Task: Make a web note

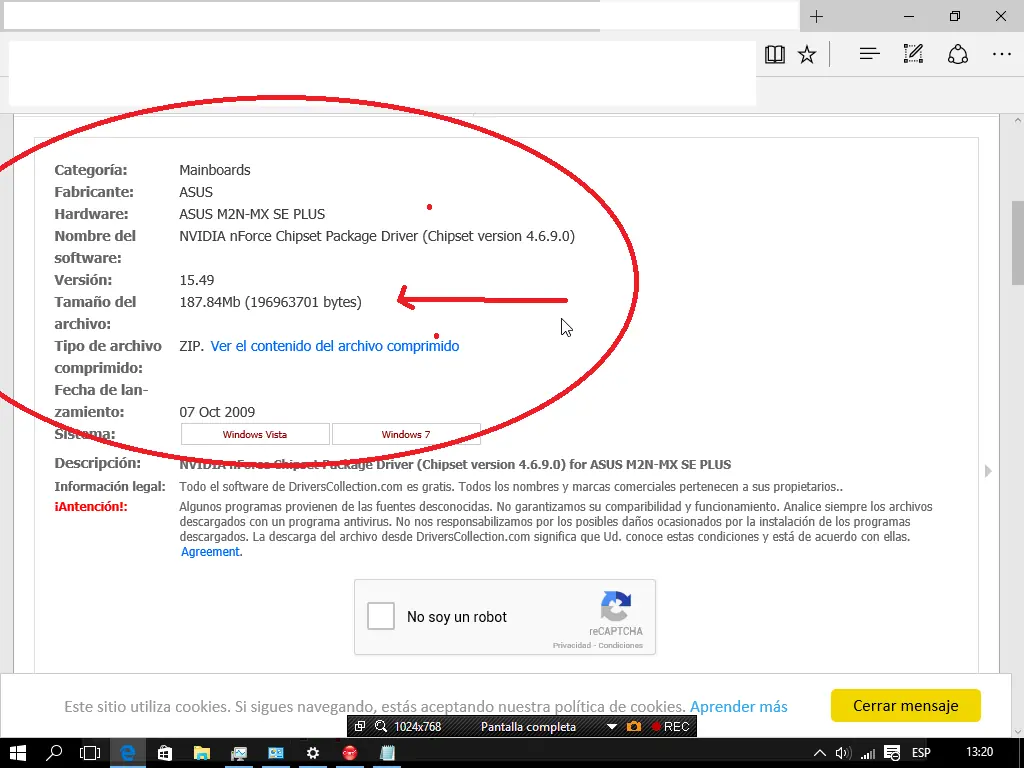Action: [913, 54]
